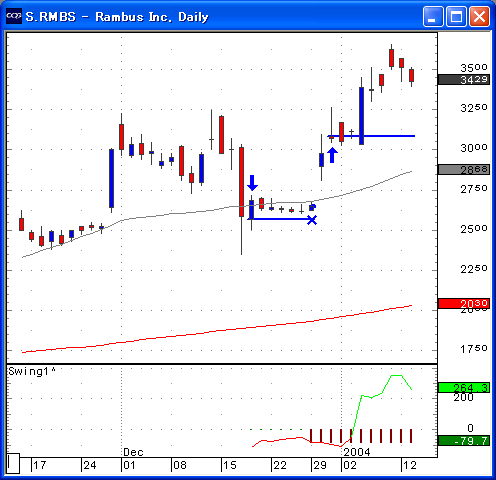496x480 pixels.
Task: Click the long red candle below the down arrow
Action: tap(241, 182)
